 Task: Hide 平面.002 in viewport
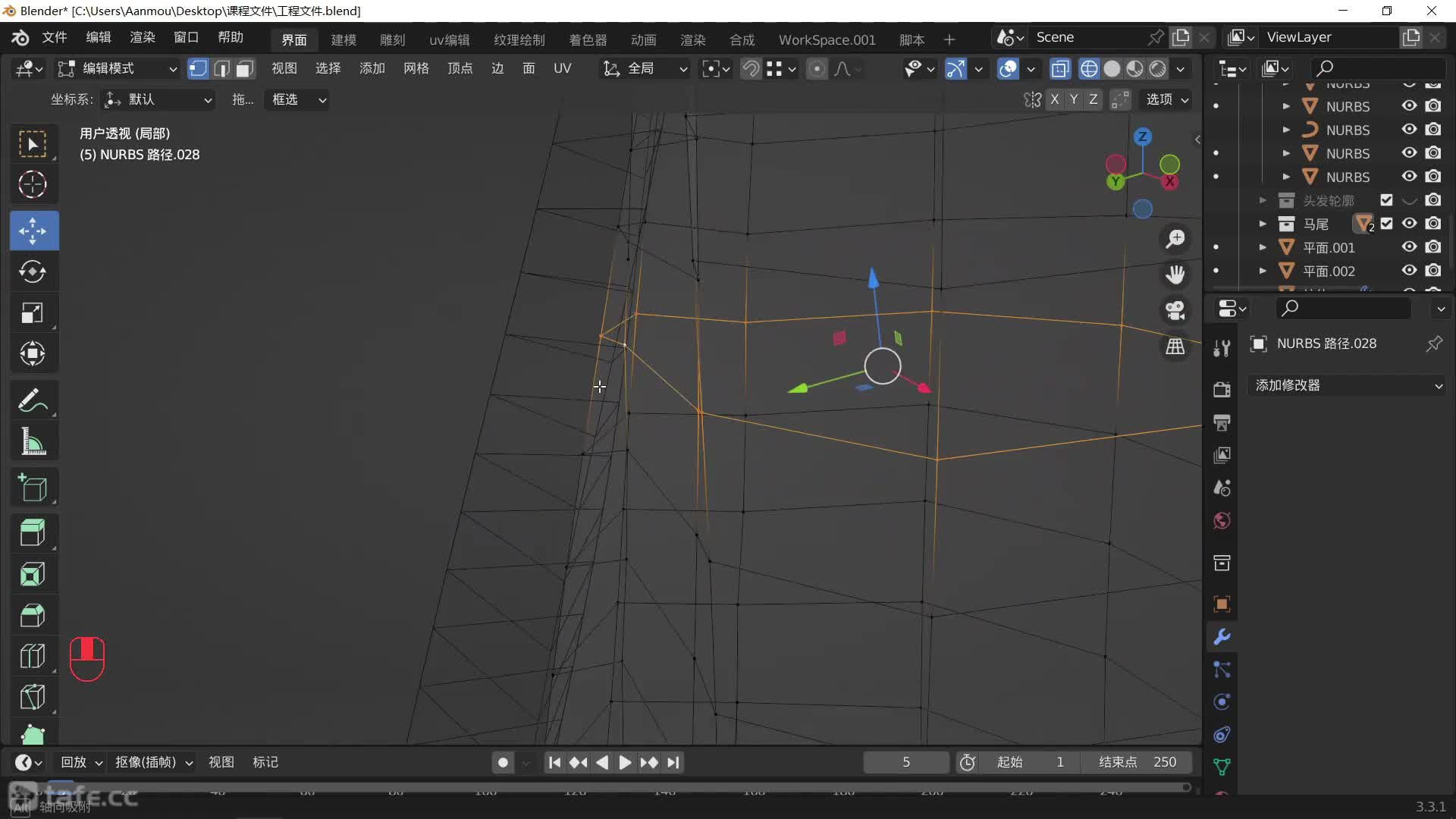tap(1409, 271)
